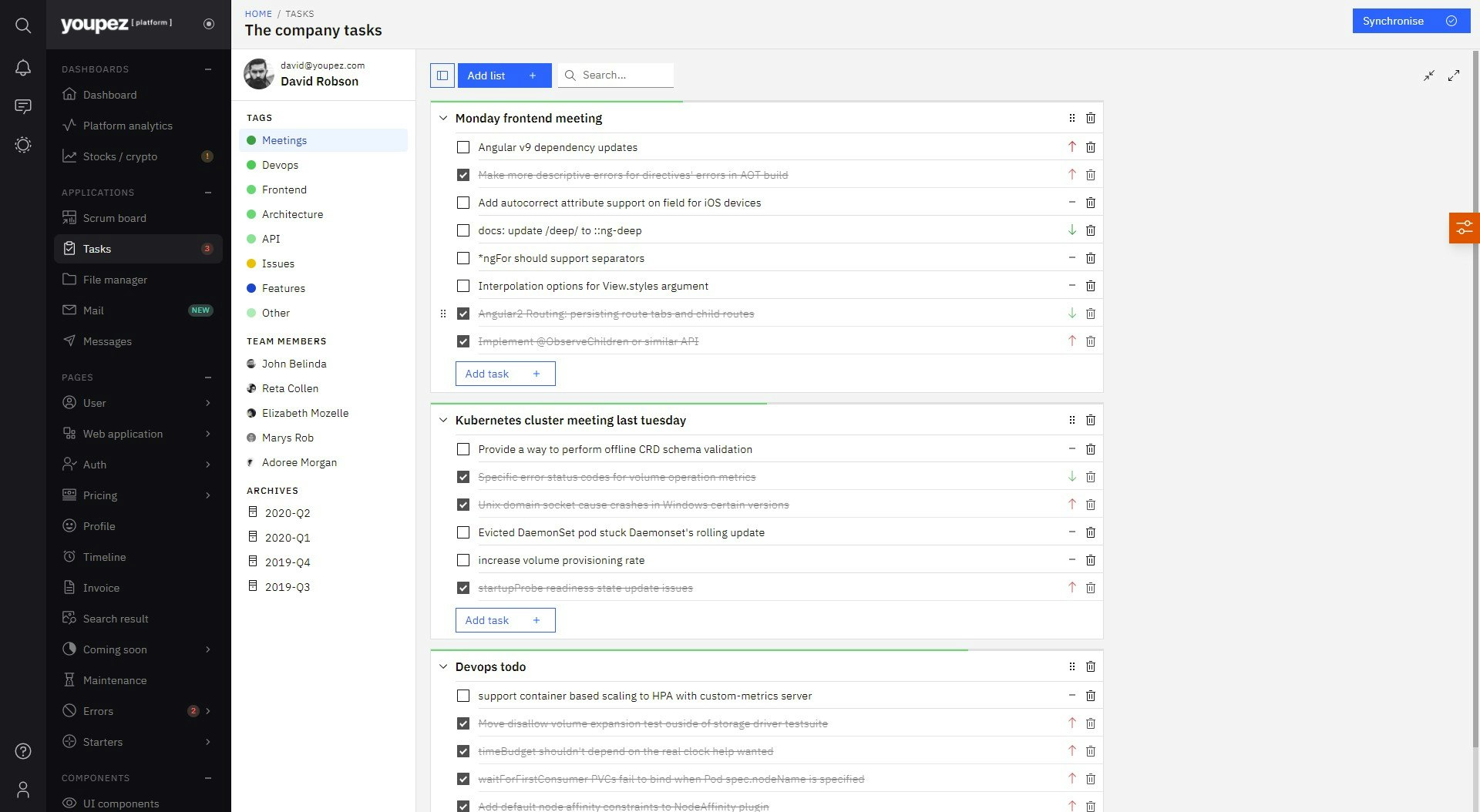Select the yellow Issues tag dot
Image resolution: width=1480 pixels, height=812 pixels.
(x=252, y=263)
